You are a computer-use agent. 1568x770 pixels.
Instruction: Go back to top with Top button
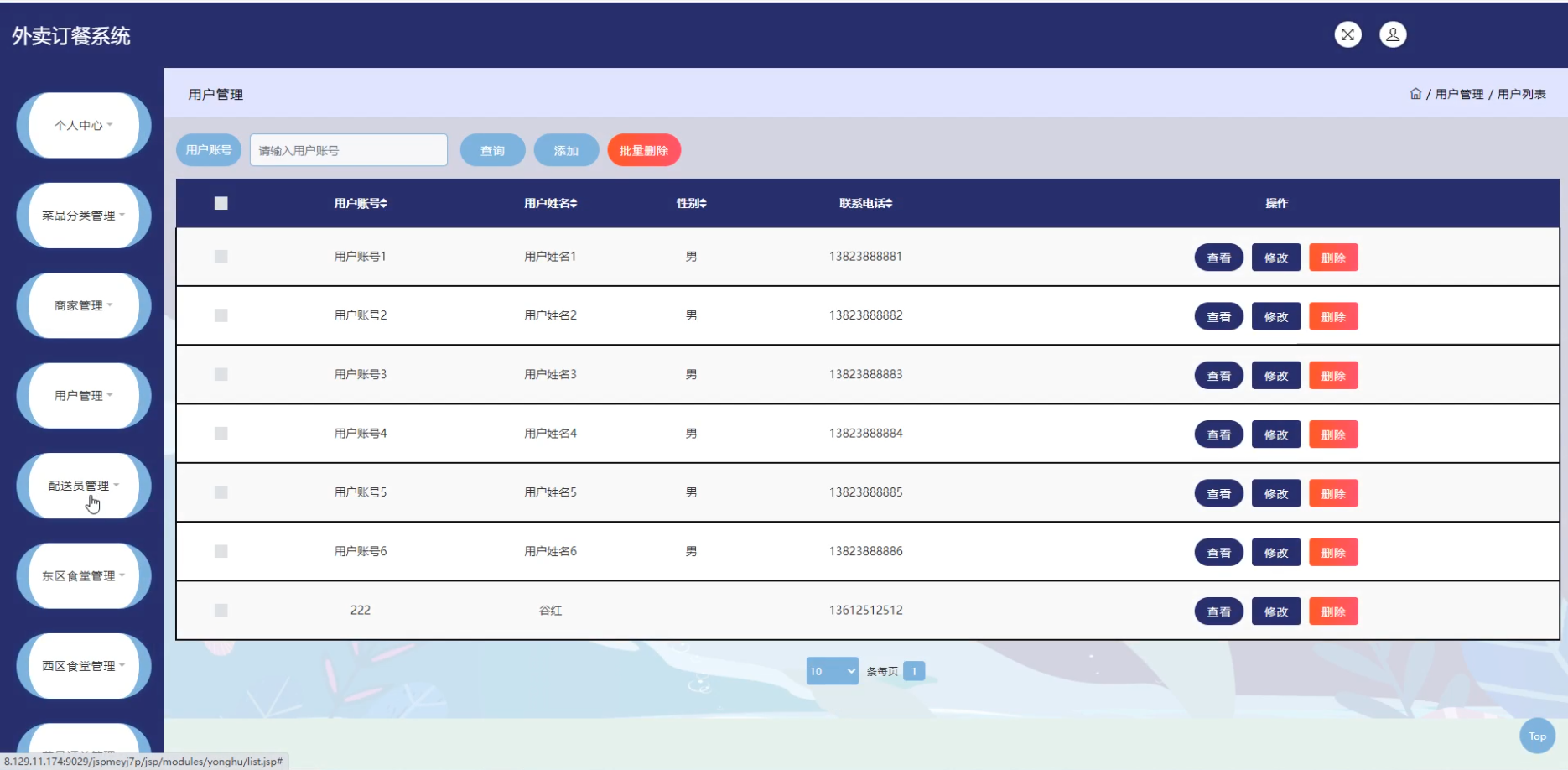(1537, 736)
